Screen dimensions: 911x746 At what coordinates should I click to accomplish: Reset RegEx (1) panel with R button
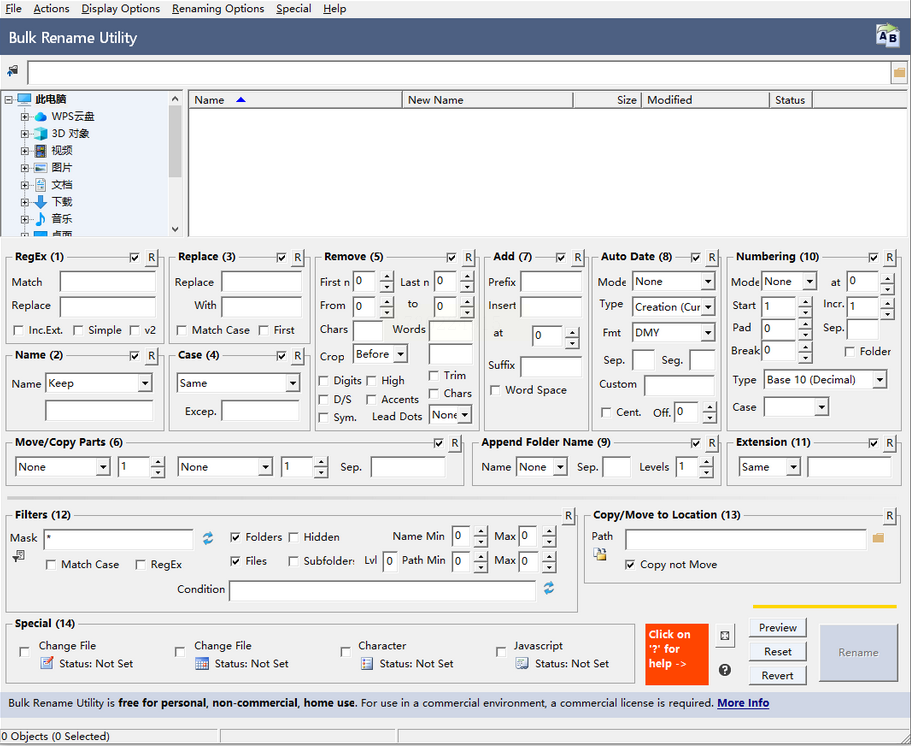coord(151,257)
